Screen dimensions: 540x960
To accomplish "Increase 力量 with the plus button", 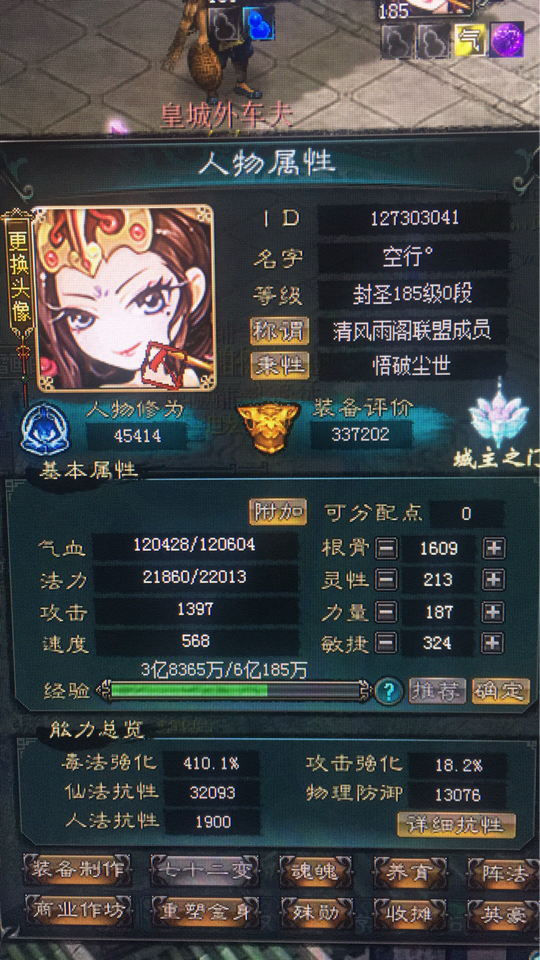I will click(493, 612).
